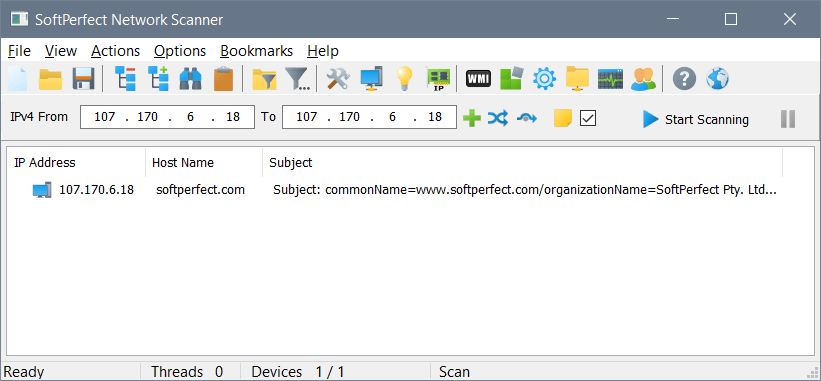Click the yellow sticky note icon
This screenshot has width=821, height=381.
pos(563,119)
